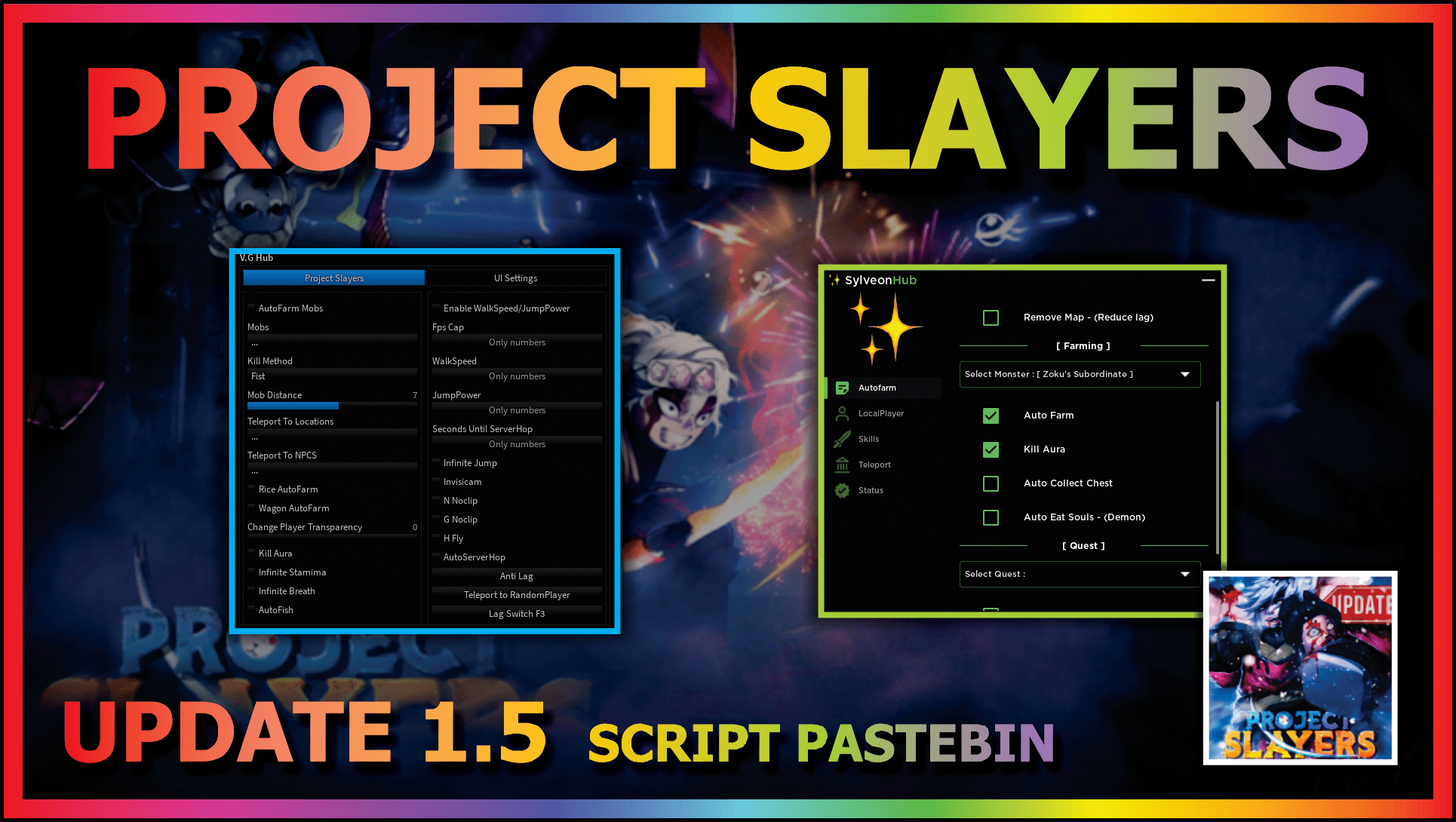Viewport: 1456px width, 822px height.
Task: Click the Enable WalkSpeed JumpPower button
Action: 435,308
